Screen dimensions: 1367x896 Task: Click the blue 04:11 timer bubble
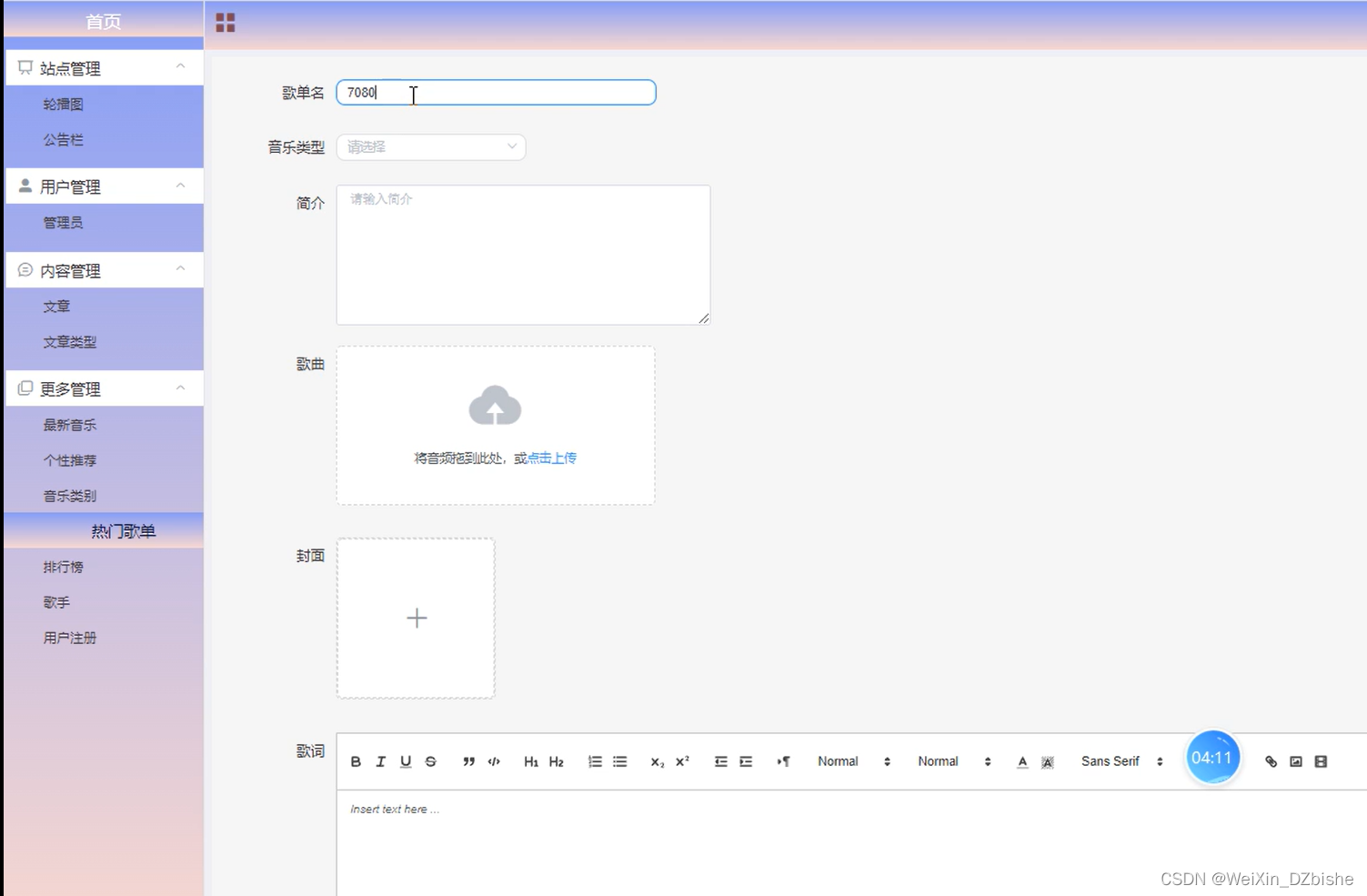(1212, 758)
